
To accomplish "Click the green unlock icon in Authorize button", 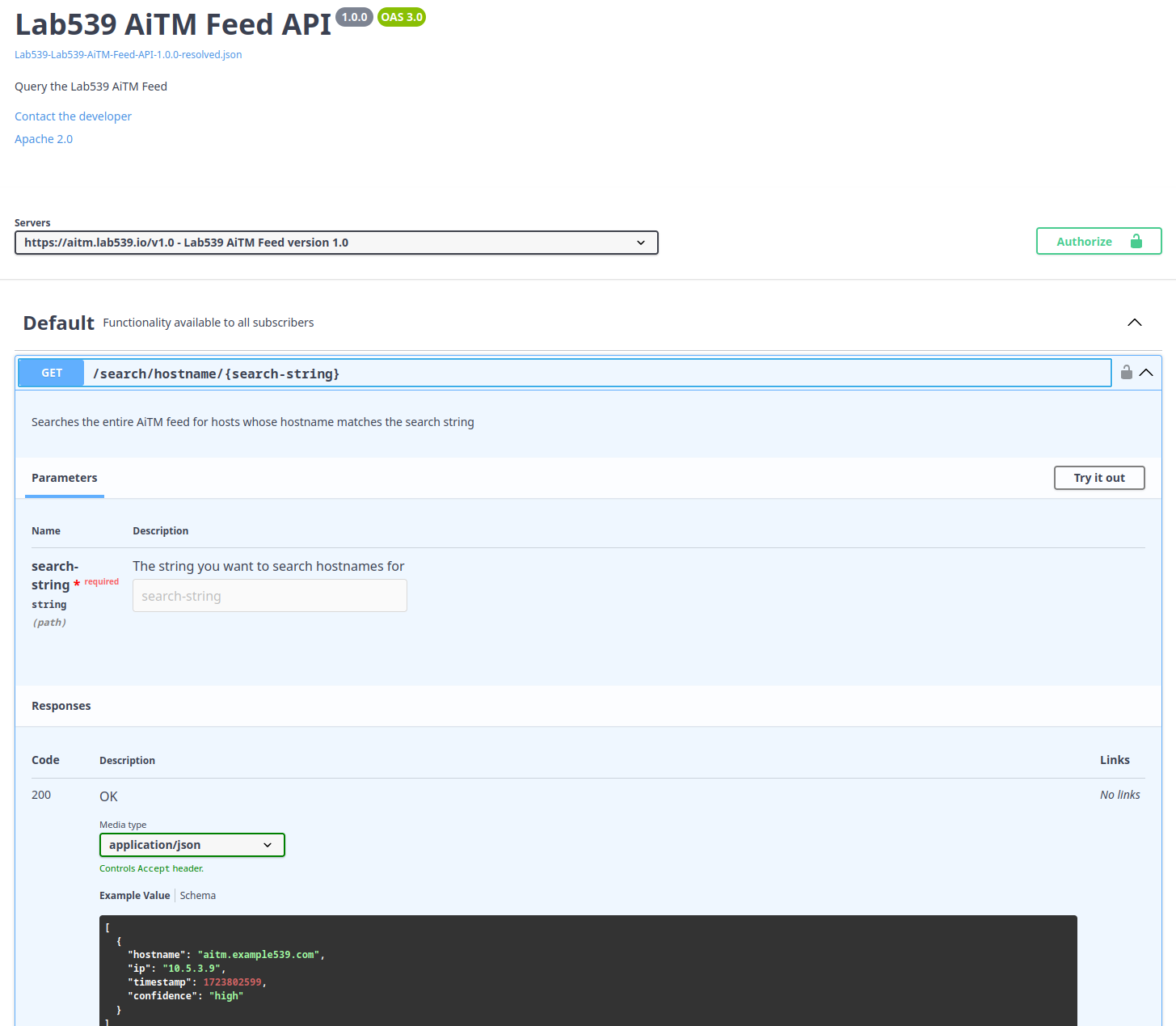I will pos(1136,241).
